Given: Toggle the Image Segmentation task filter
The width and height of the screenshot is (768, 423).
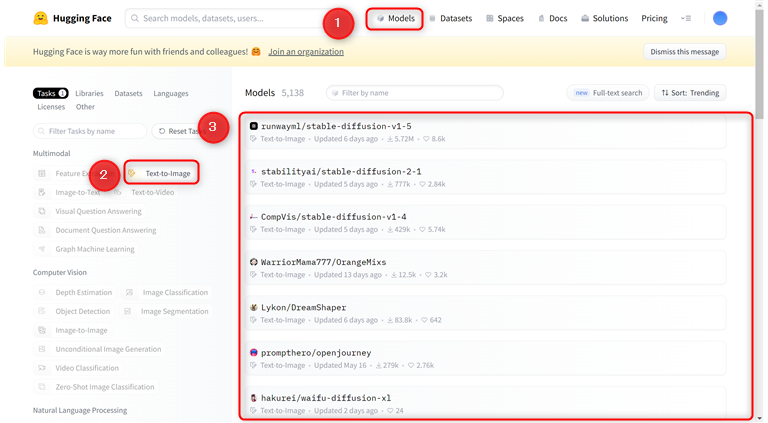Looking at the screenshot, I should (166, 311).
